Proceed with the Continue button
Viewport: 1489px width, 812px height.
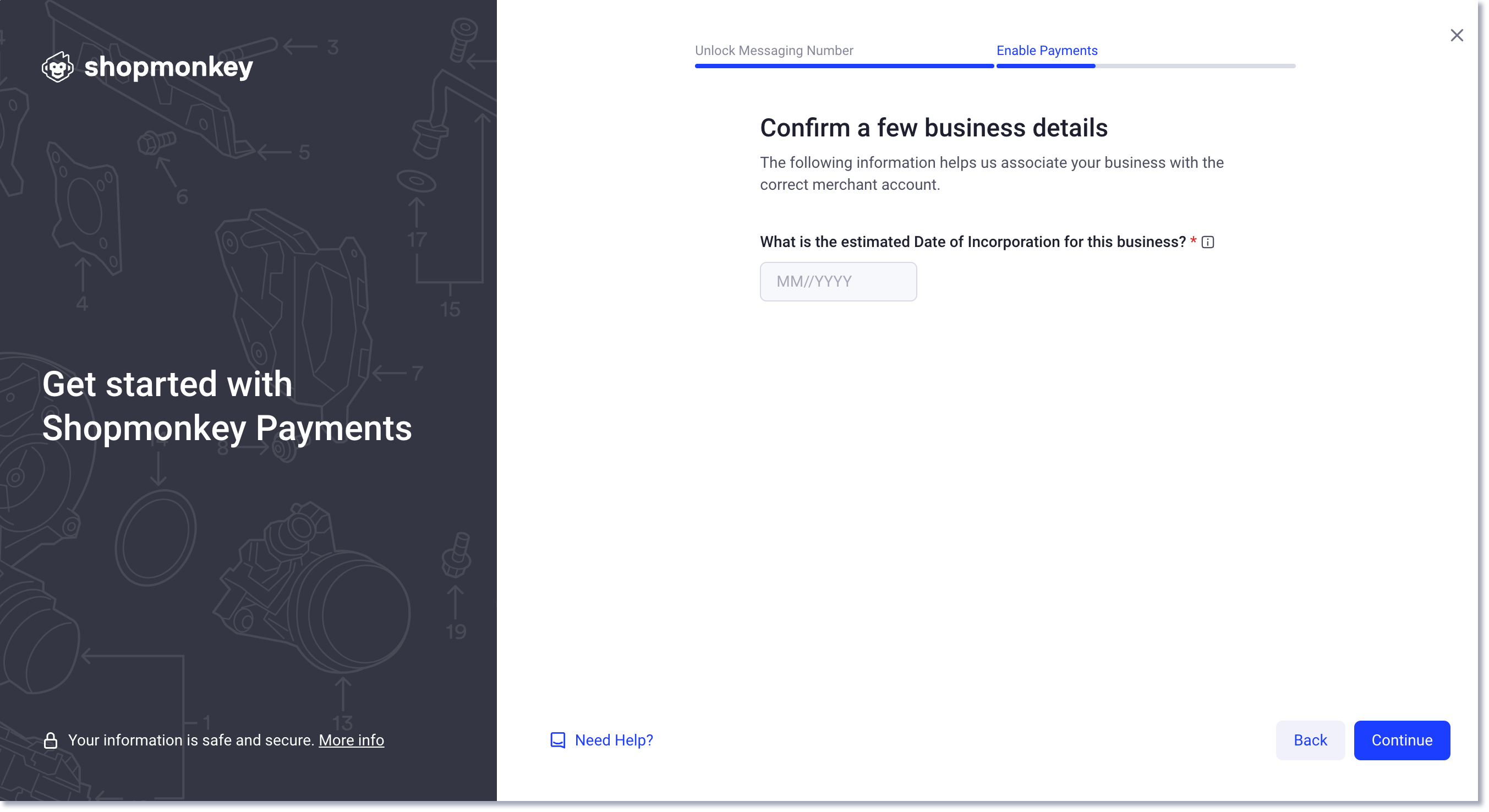[1401, 740]
